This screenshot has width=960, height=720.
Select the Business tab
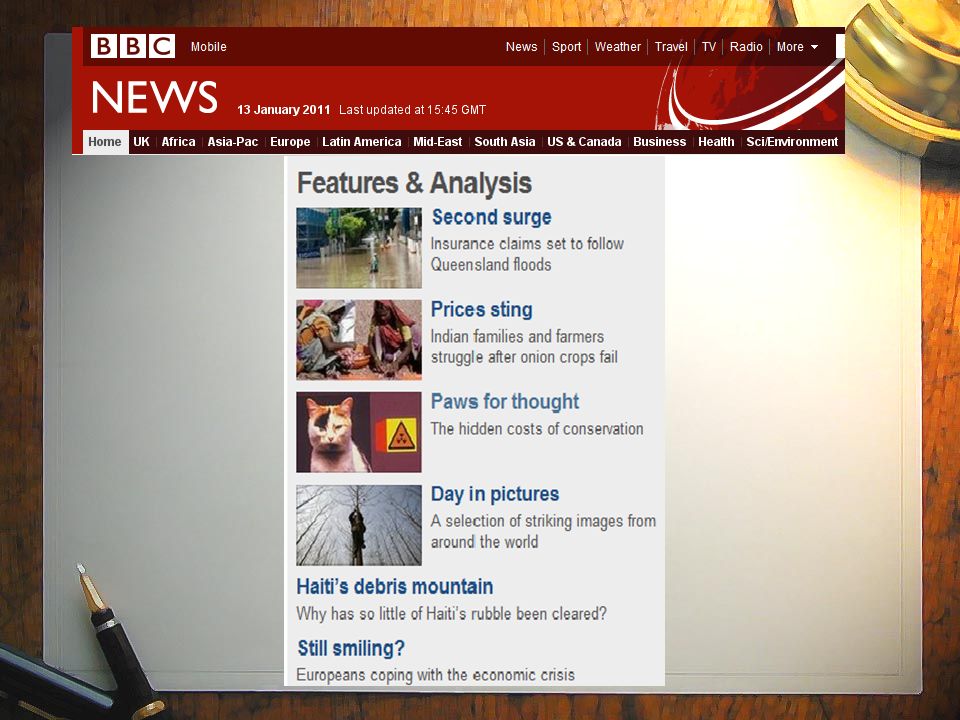pyautogui.click(x=659, y=141)
